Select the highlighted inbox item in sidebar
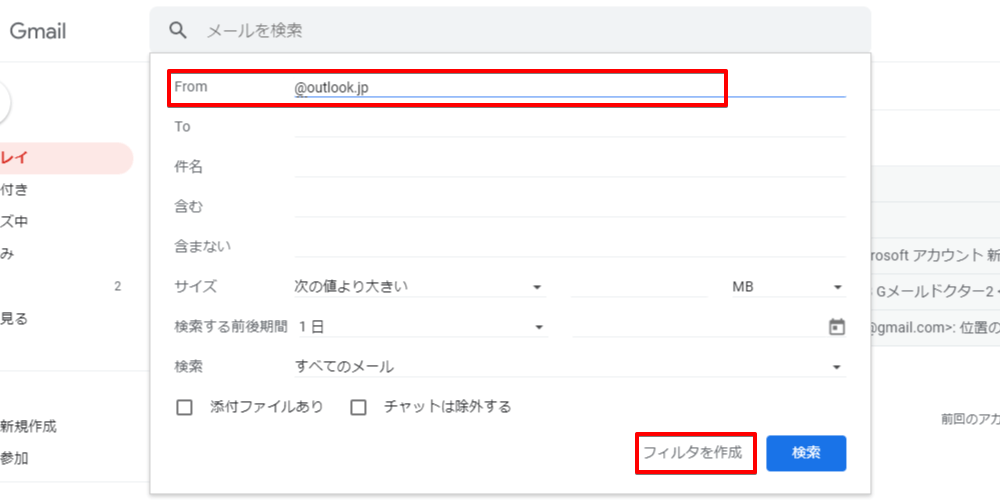The image size is (1000, 500). coord(60,157)
